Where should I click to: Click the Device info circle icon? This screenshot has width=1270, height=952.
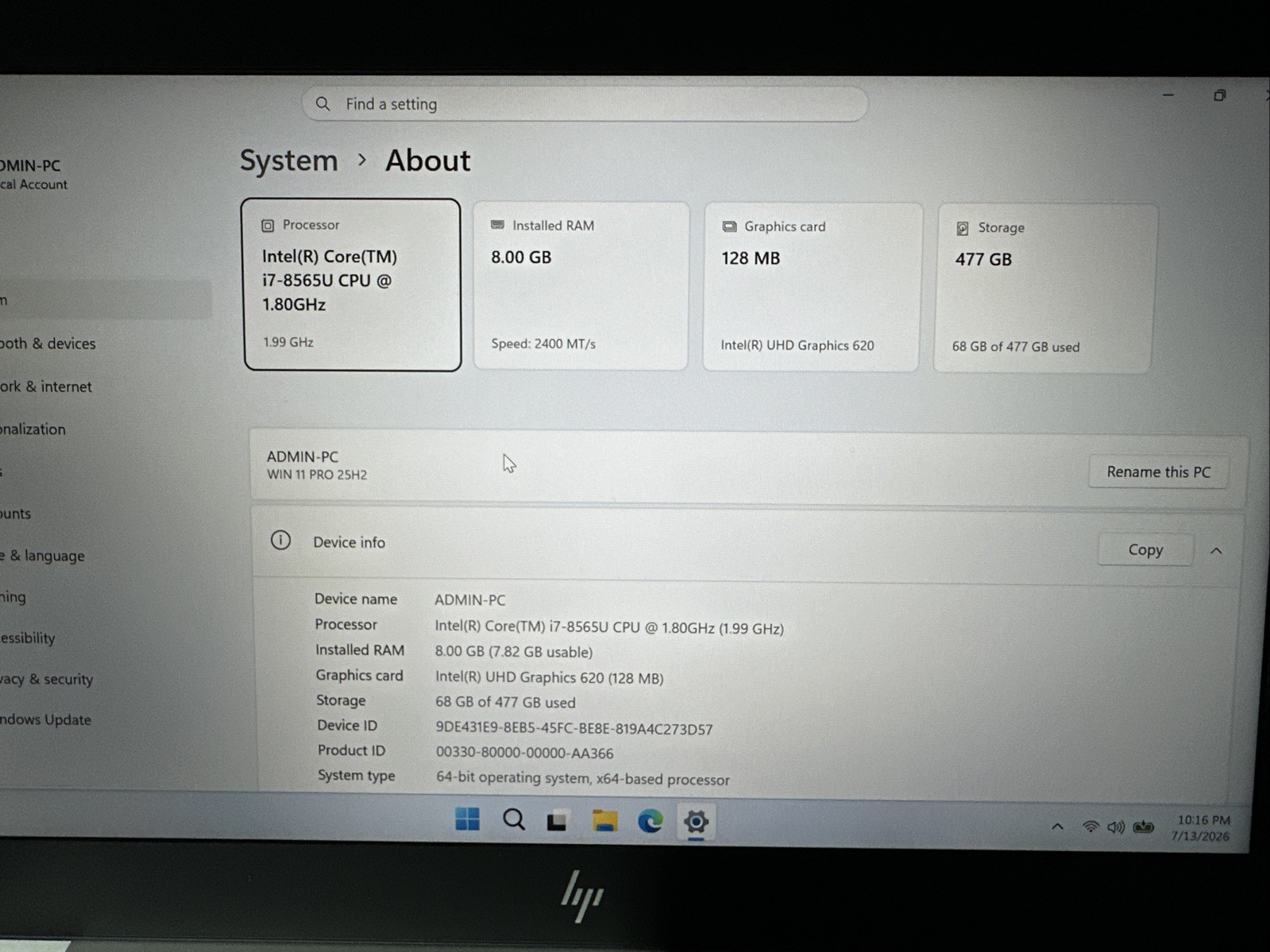(280, 541)
